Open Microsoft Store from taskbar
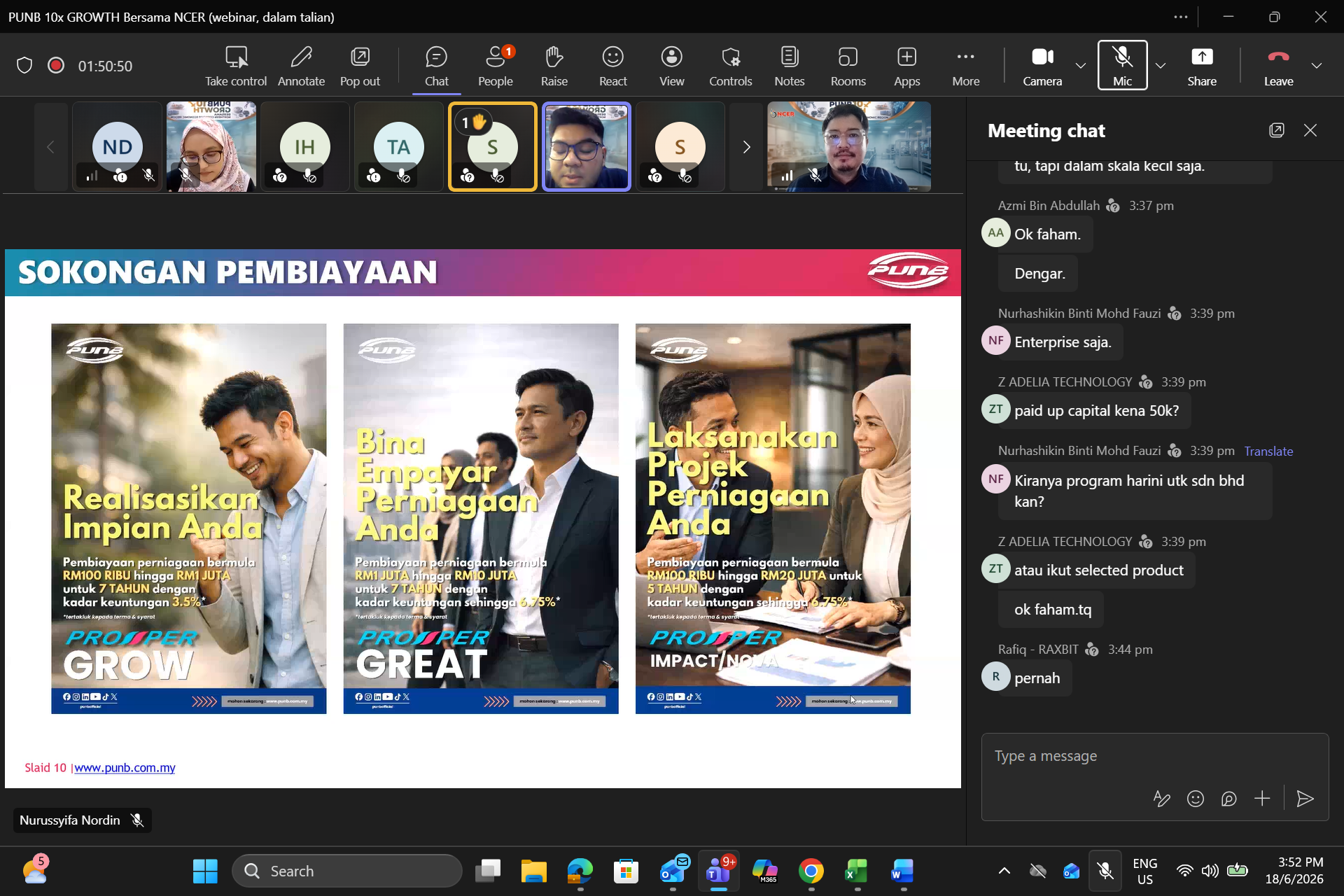1344x896 pixels. pos(626,871)
